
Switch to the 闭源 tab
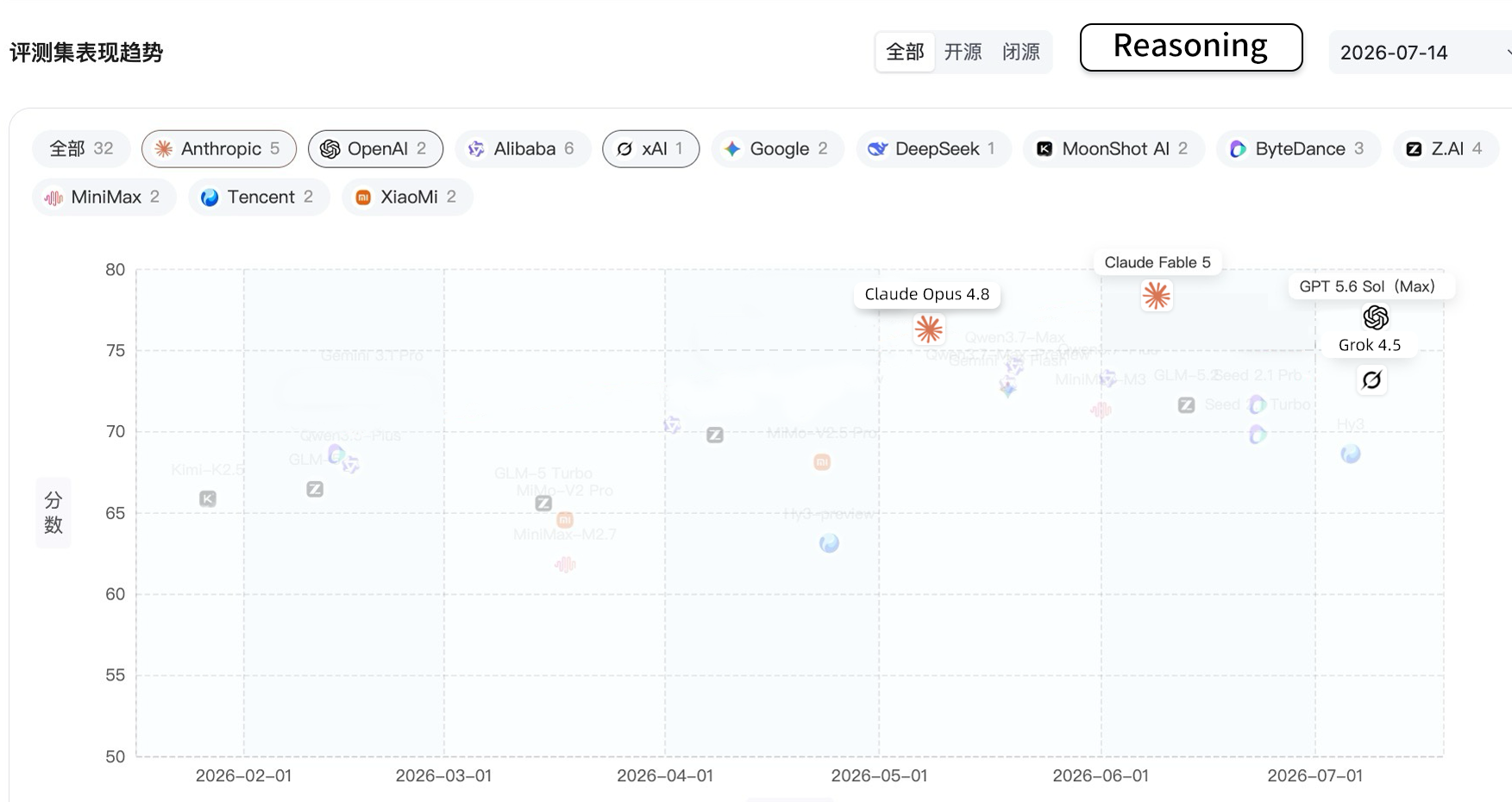pos(1021,52)
